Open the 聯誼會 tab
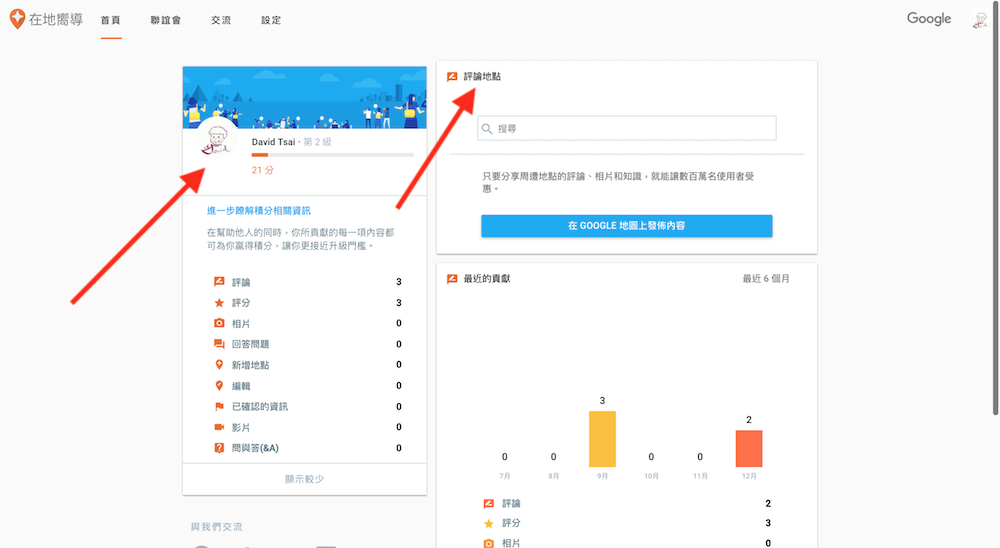This screenshot has height=548, width=1000. [165, 20]
